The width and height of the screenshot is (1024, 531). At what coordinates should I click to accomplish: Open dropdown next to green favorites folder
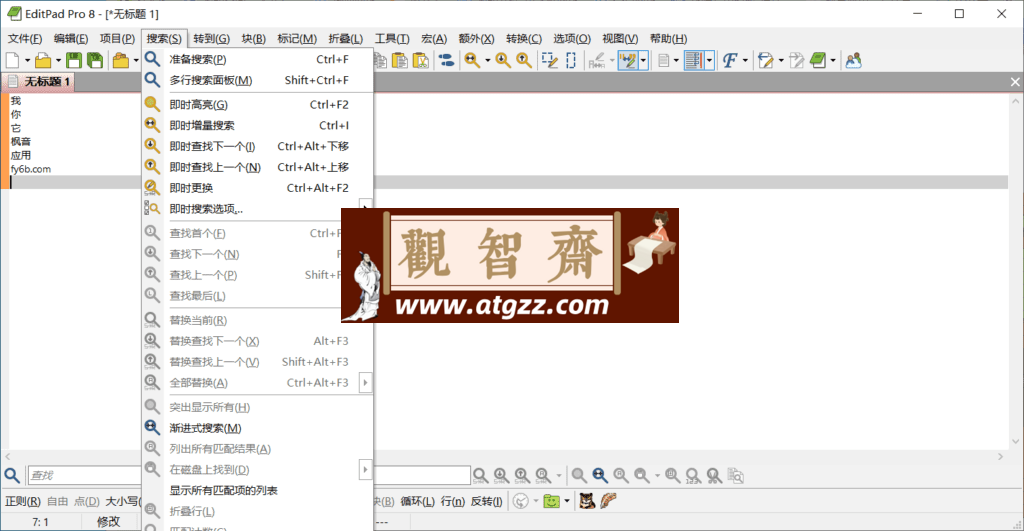pyautogui.click(x=567, y=502)
